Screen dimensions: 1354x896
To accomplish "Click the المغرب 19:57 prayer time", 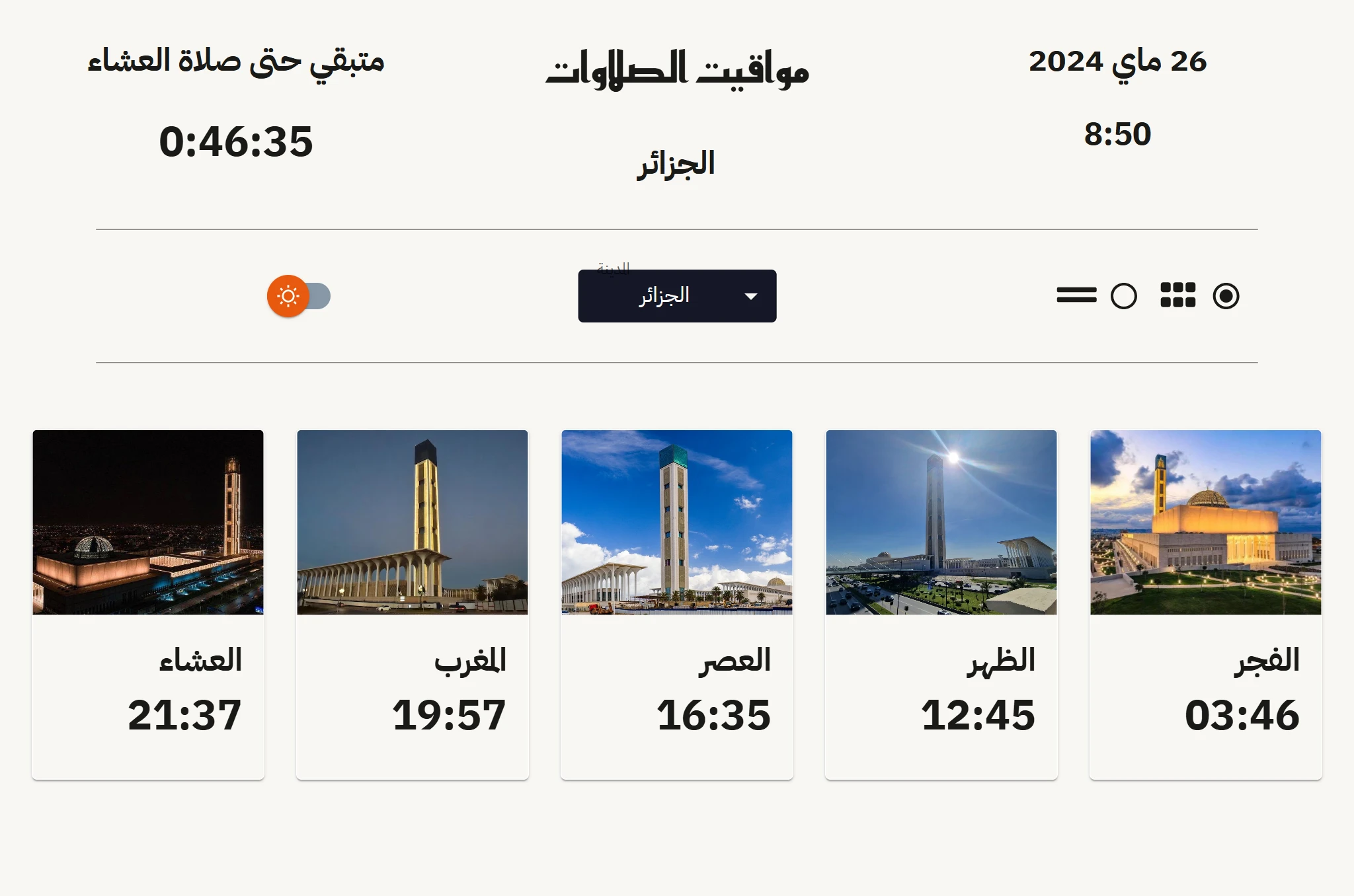I will coord(449,715).
